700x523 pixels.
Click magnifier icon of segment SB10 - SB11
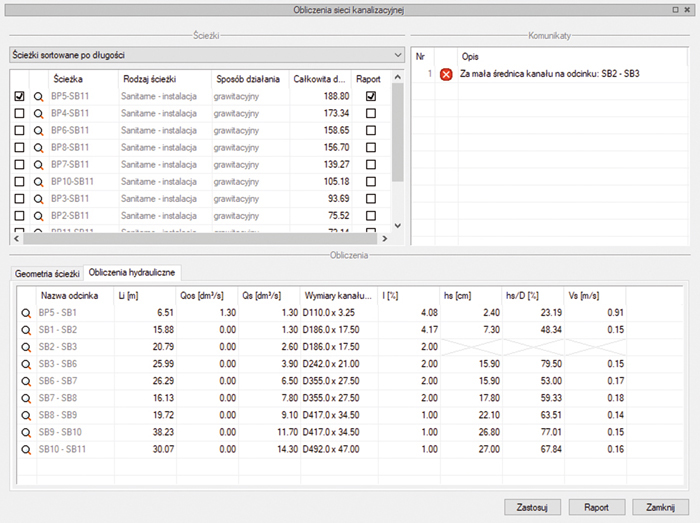26,449
